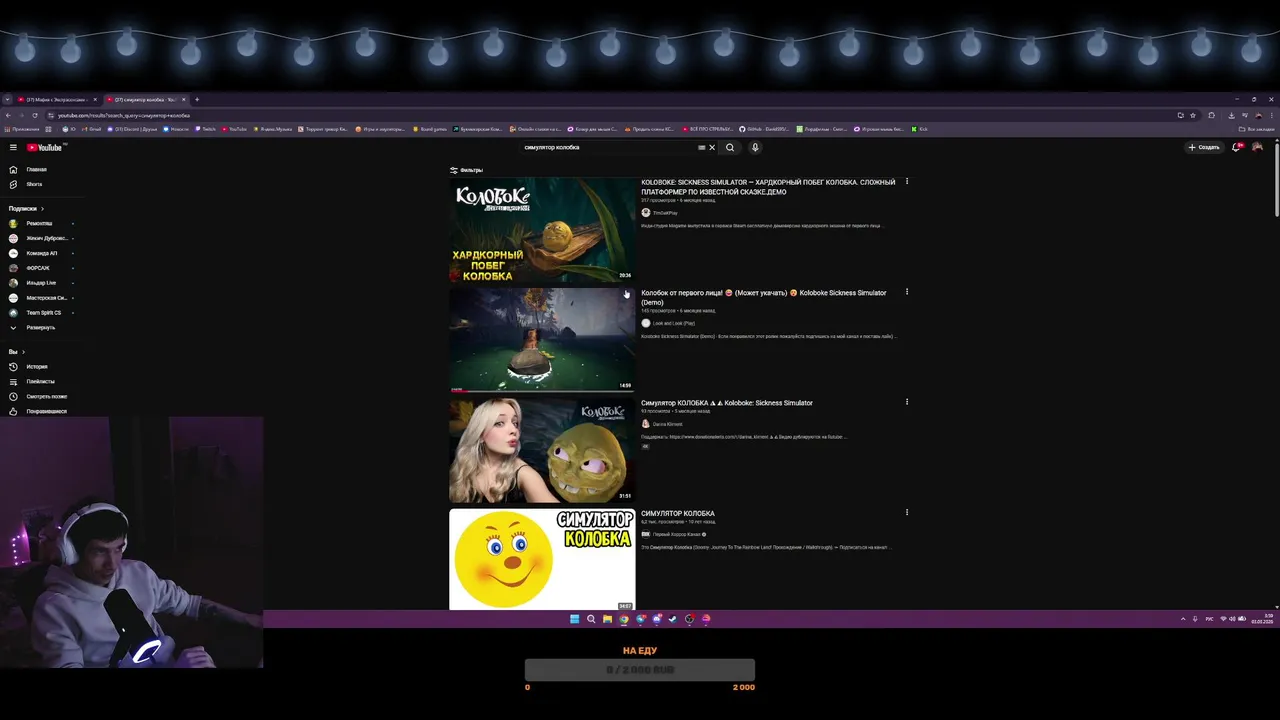Open the Все закладки folder
Image resolution: width=1280 pixels, height=720 pixels.
point(1257,129)
